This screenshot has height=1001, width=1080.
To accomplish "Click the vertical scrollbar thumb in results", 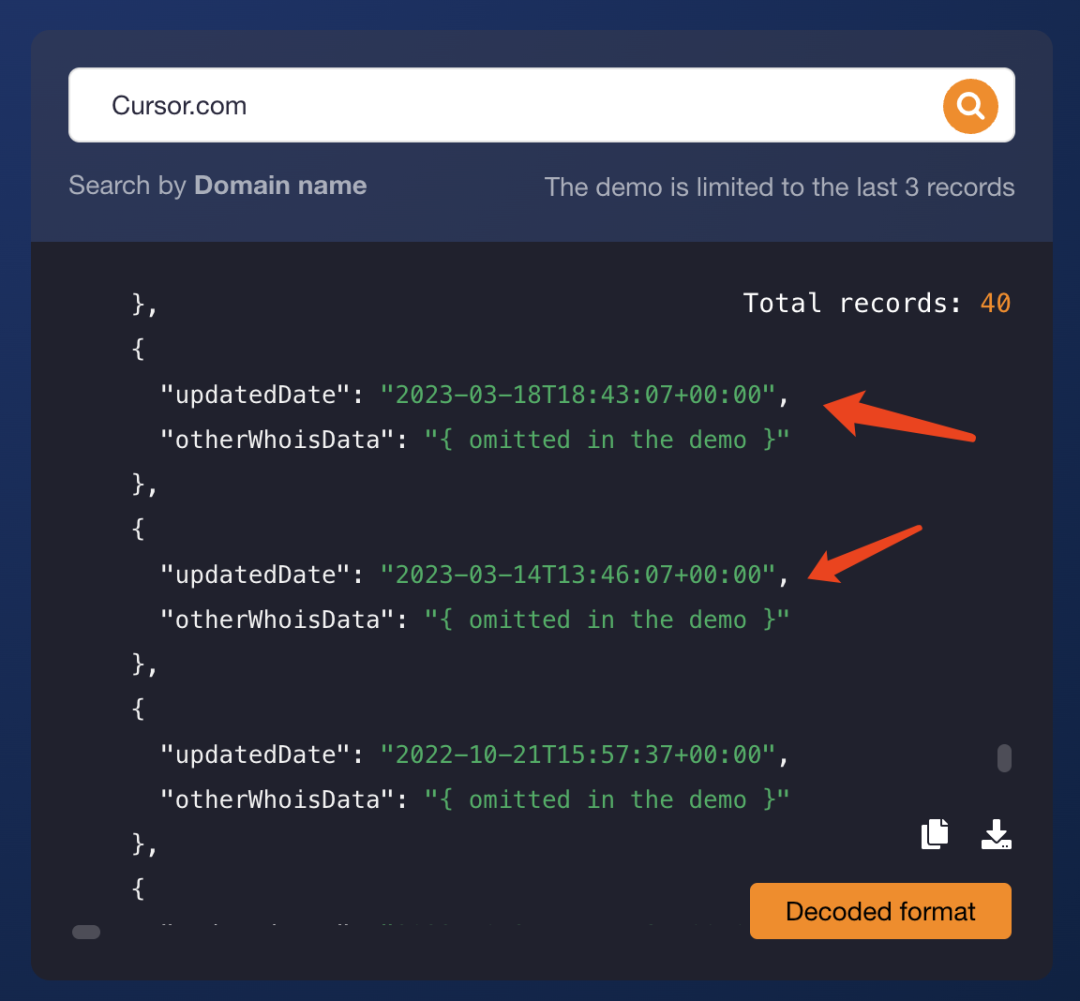I will (x=1004, y=758).
